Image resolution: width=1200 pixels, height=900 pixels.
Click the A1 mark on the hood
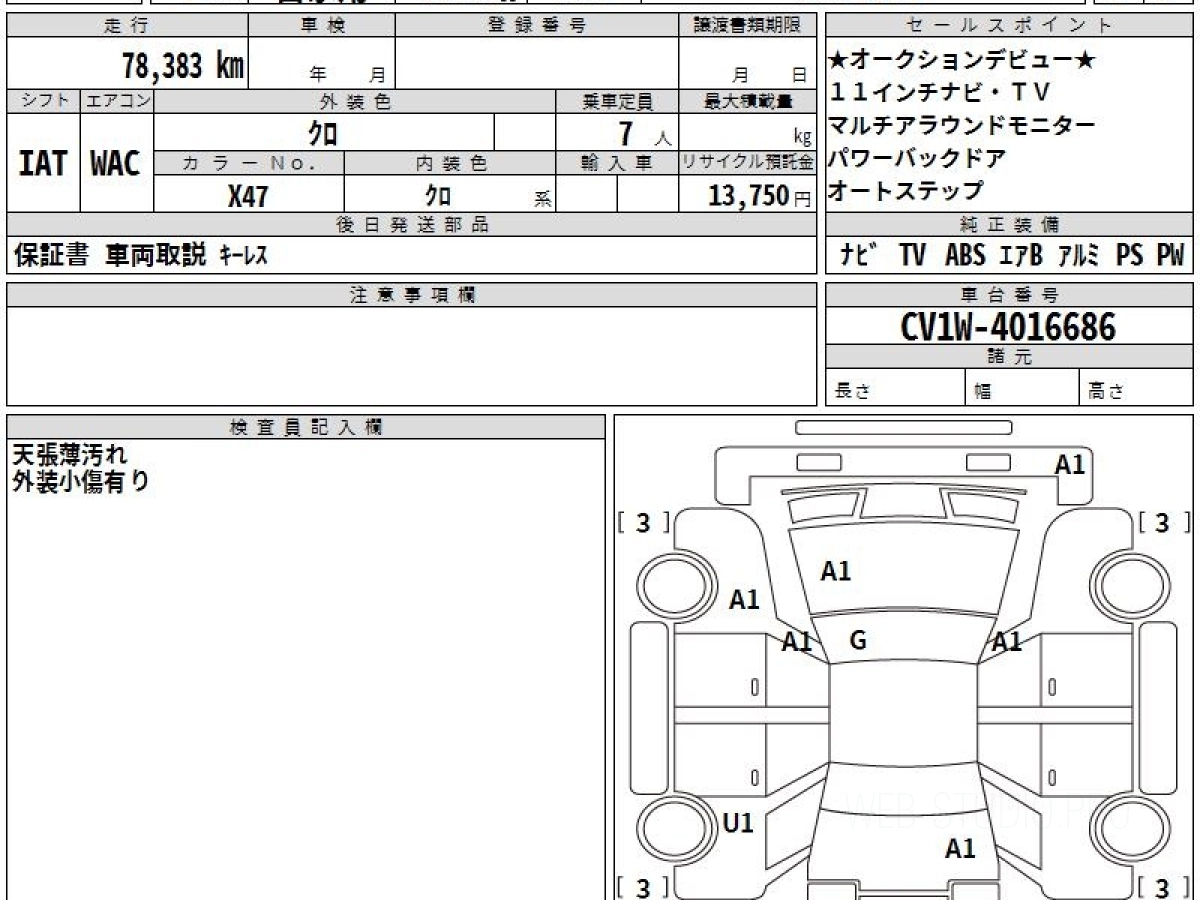[835, 571]
